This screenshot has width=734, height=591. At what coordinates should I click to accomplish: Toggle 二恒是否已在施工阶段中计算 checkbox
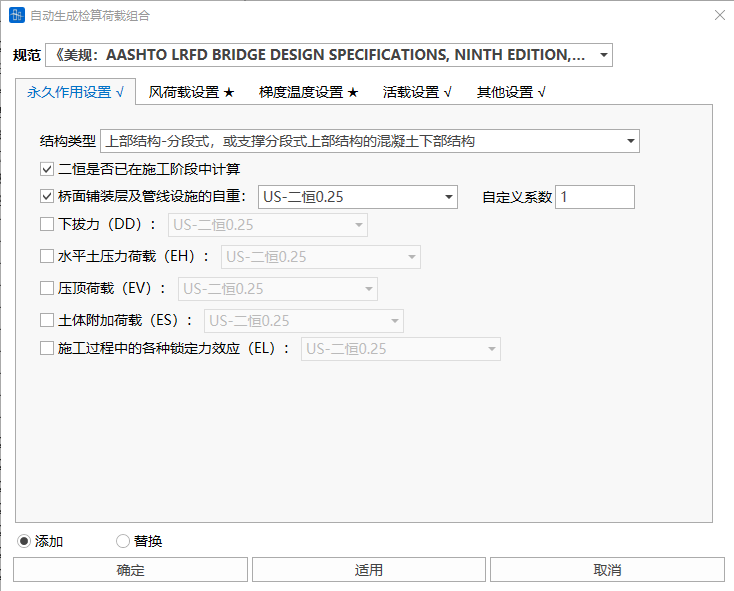(x=47, y=169)
